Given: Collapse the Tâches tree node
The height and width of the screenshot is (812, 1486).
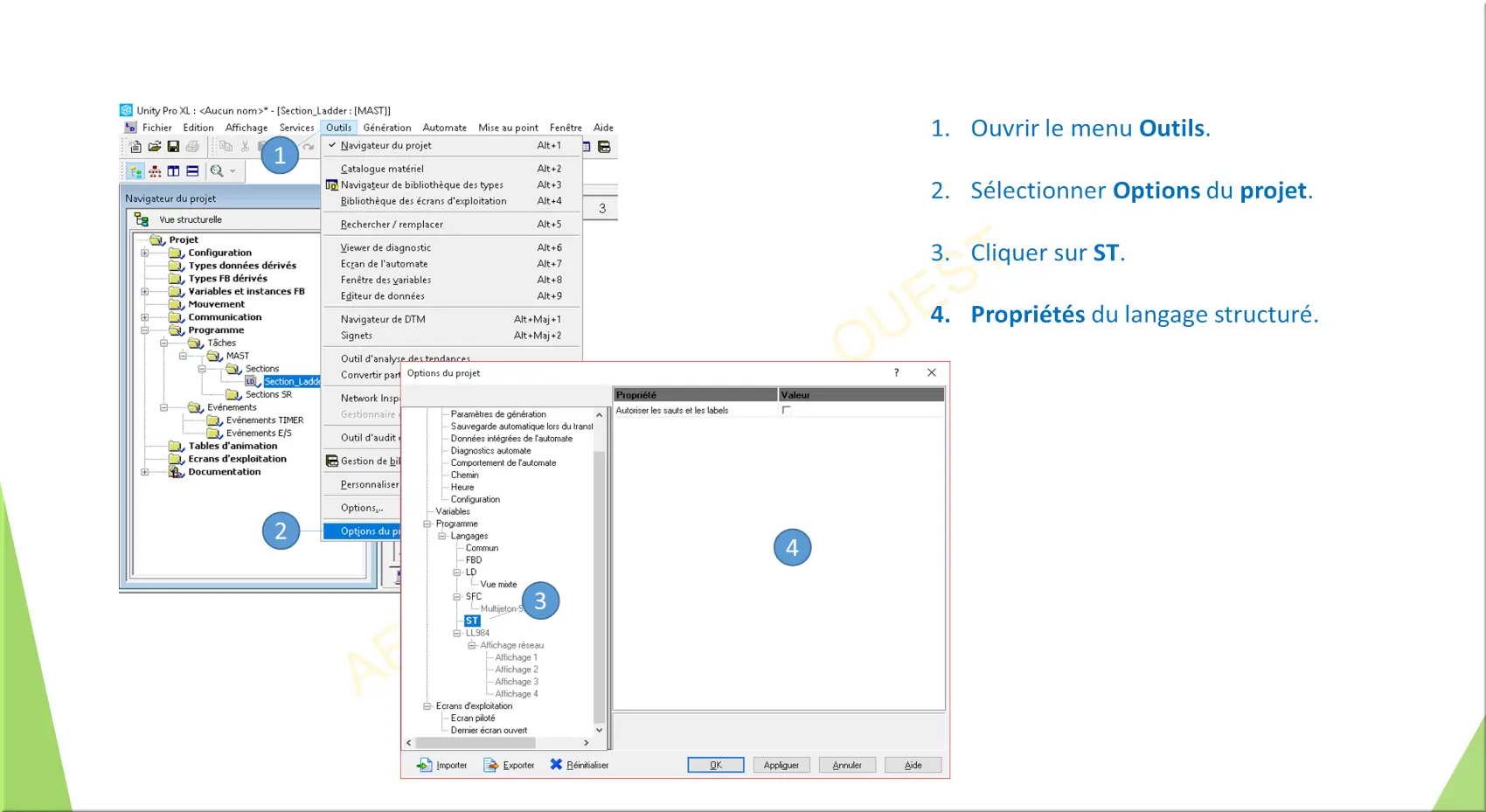Looking at the screenshot, I should point(163,344).
